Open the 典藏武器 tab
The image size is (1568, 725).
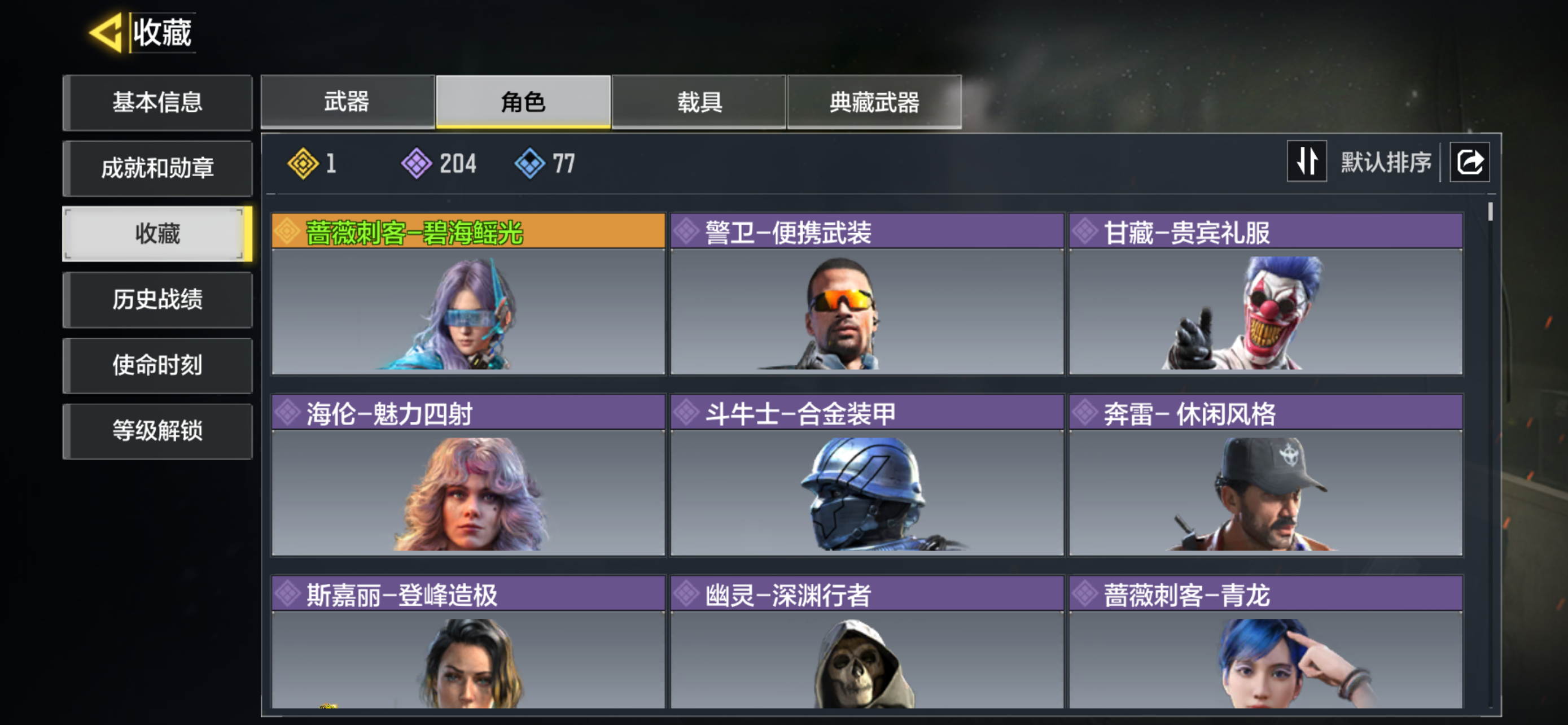click(874, 102)
